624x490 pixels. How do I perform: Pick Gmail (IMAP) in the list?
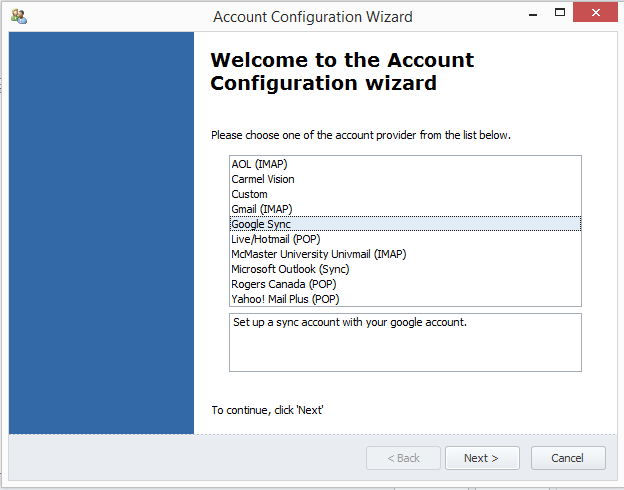coord(262,209)
